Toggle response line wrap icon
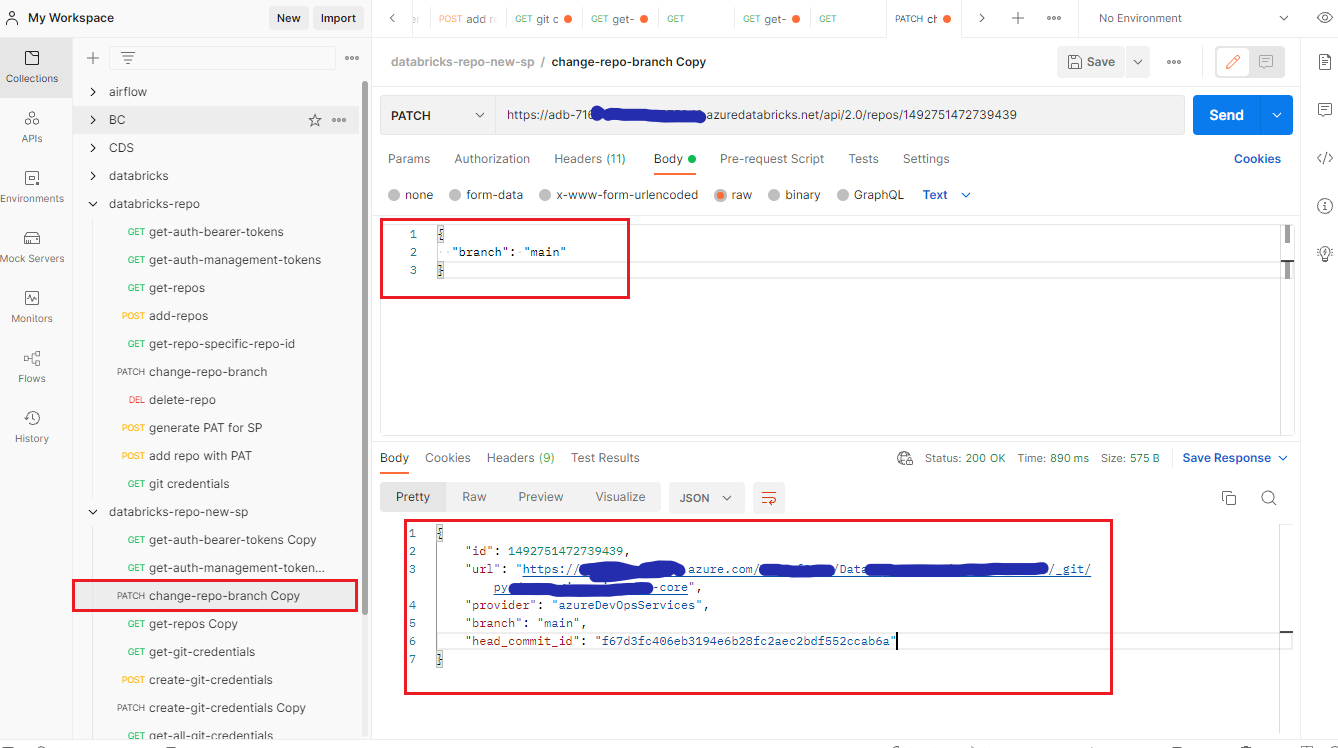Viewport: 1338px width, 748px height. (769, 498)
